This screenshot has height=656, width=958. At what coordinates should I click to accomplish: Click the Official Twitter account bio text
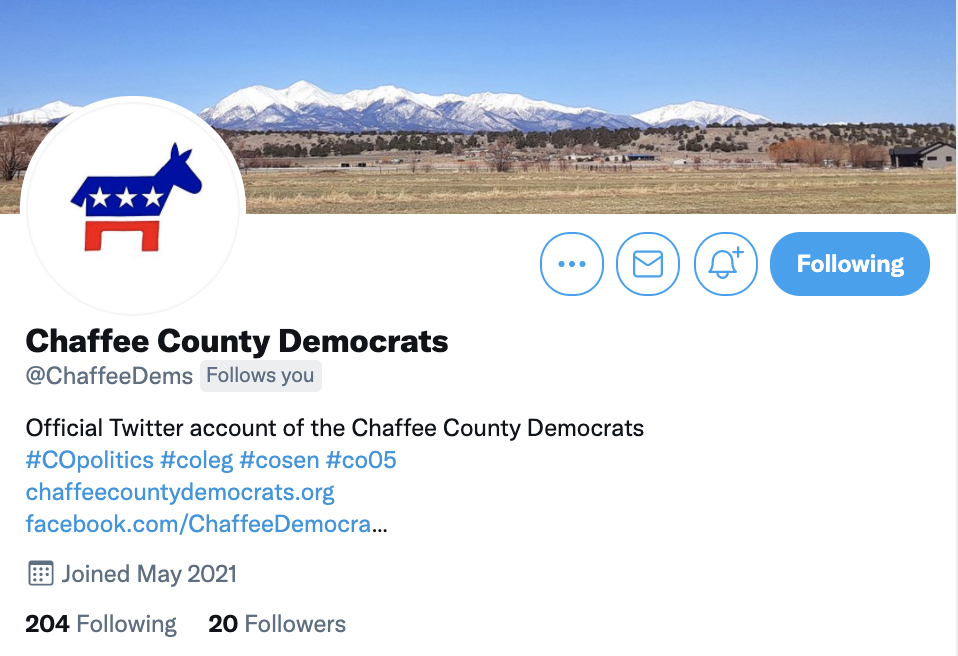click(335, 428)
